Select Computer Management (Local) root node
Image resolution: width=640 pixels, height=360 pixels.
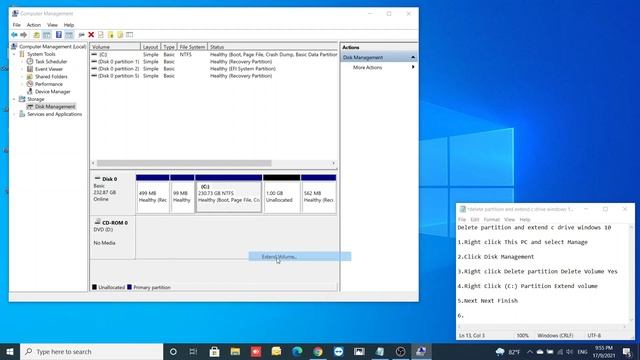point(52,47)
